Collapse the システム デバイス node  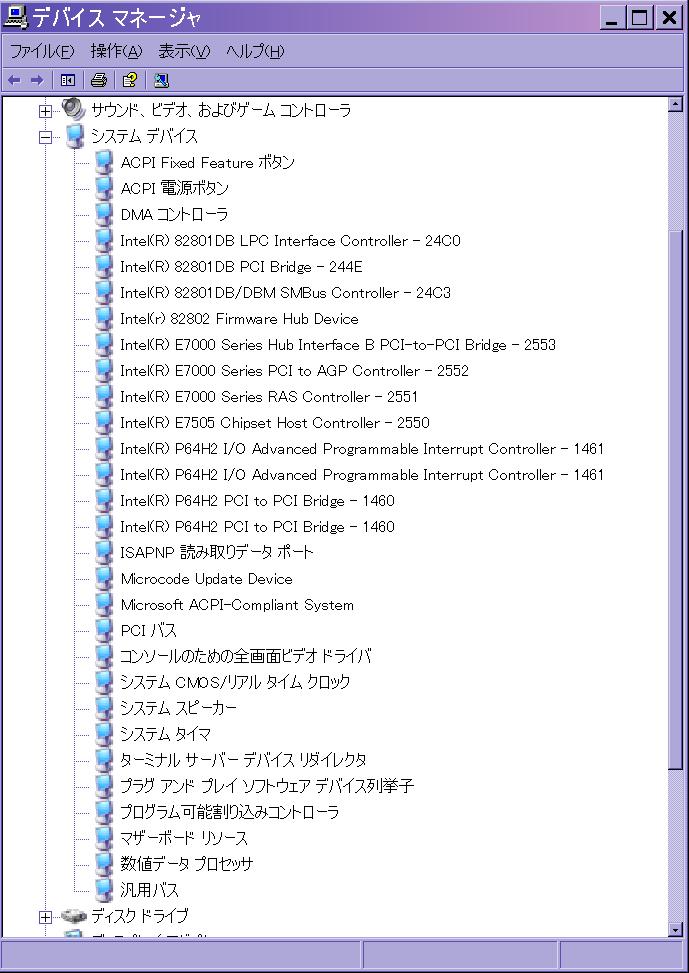[x=45, y=137]
